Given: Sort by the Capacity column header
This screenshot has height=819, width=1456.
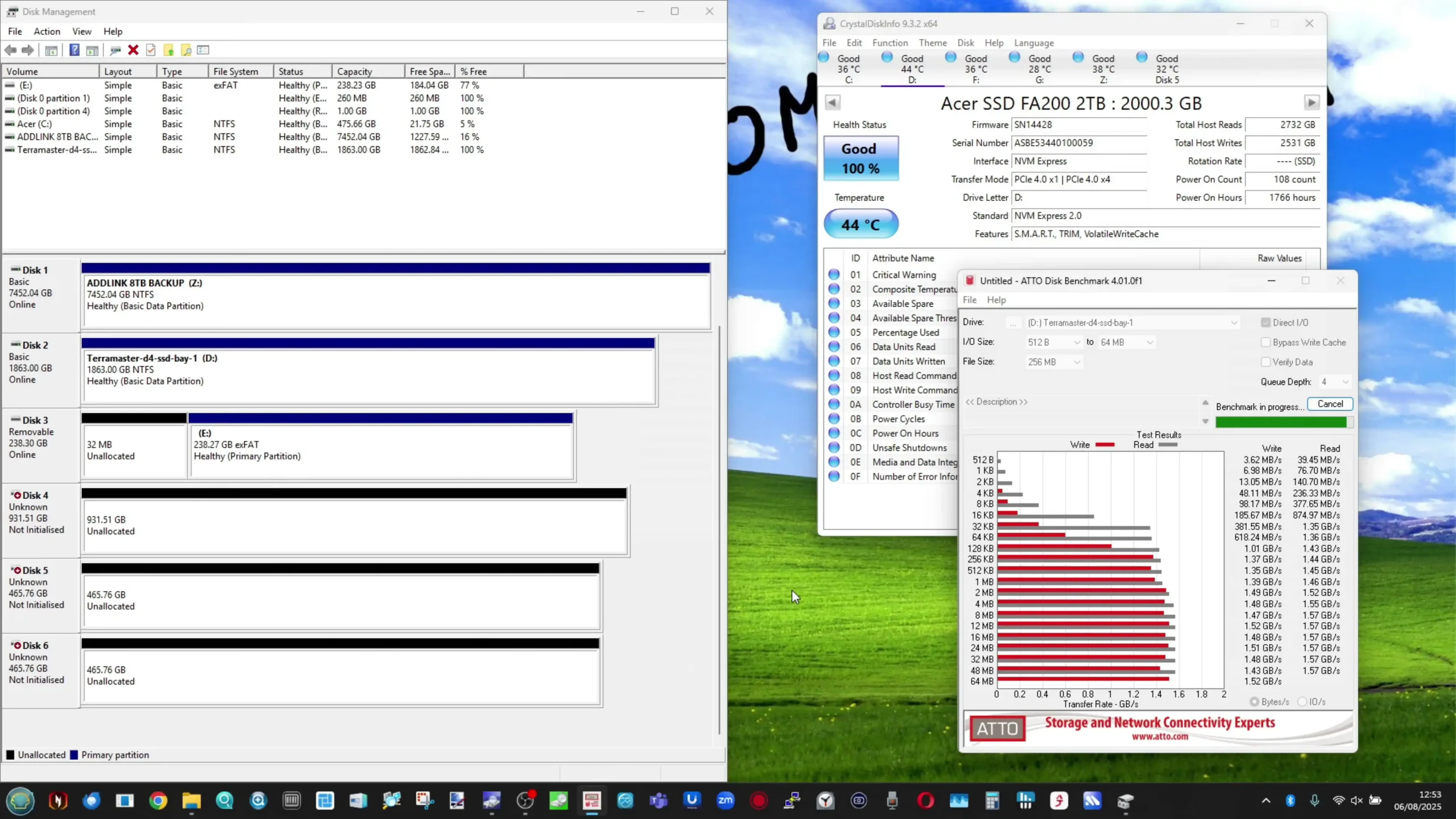Looking at the screenshot, I should [x=368, y=71].
